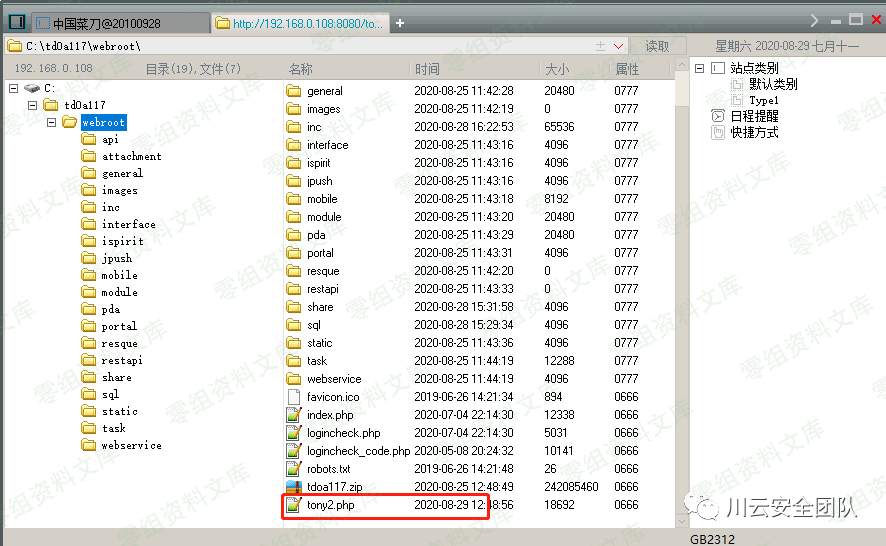Collapse the C: drive tree node

click(x=13, y=88)
